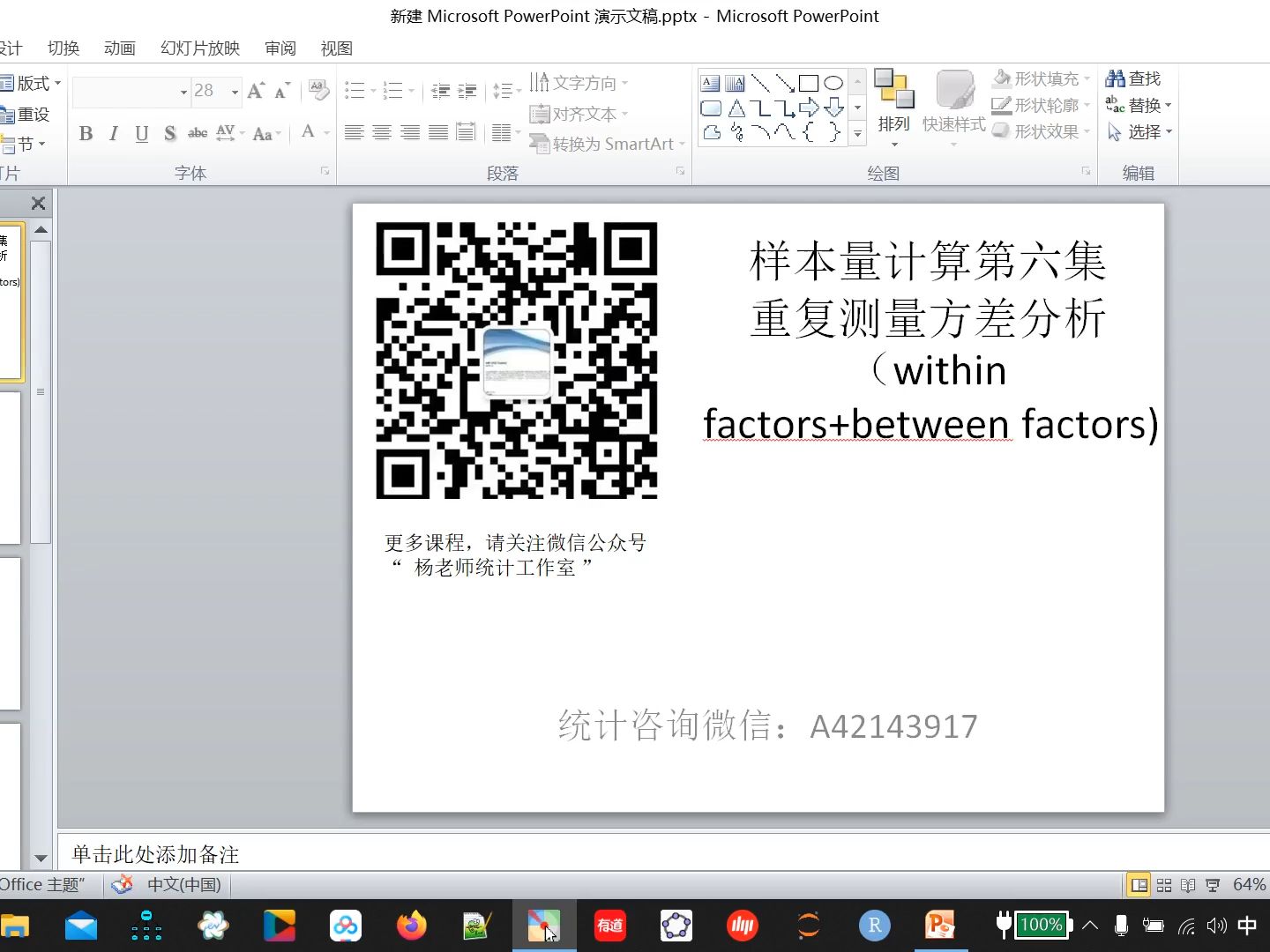The width and height of the screenshot is (1270, 952).
Task: Decrease list indent level
Action: (440, 90)
